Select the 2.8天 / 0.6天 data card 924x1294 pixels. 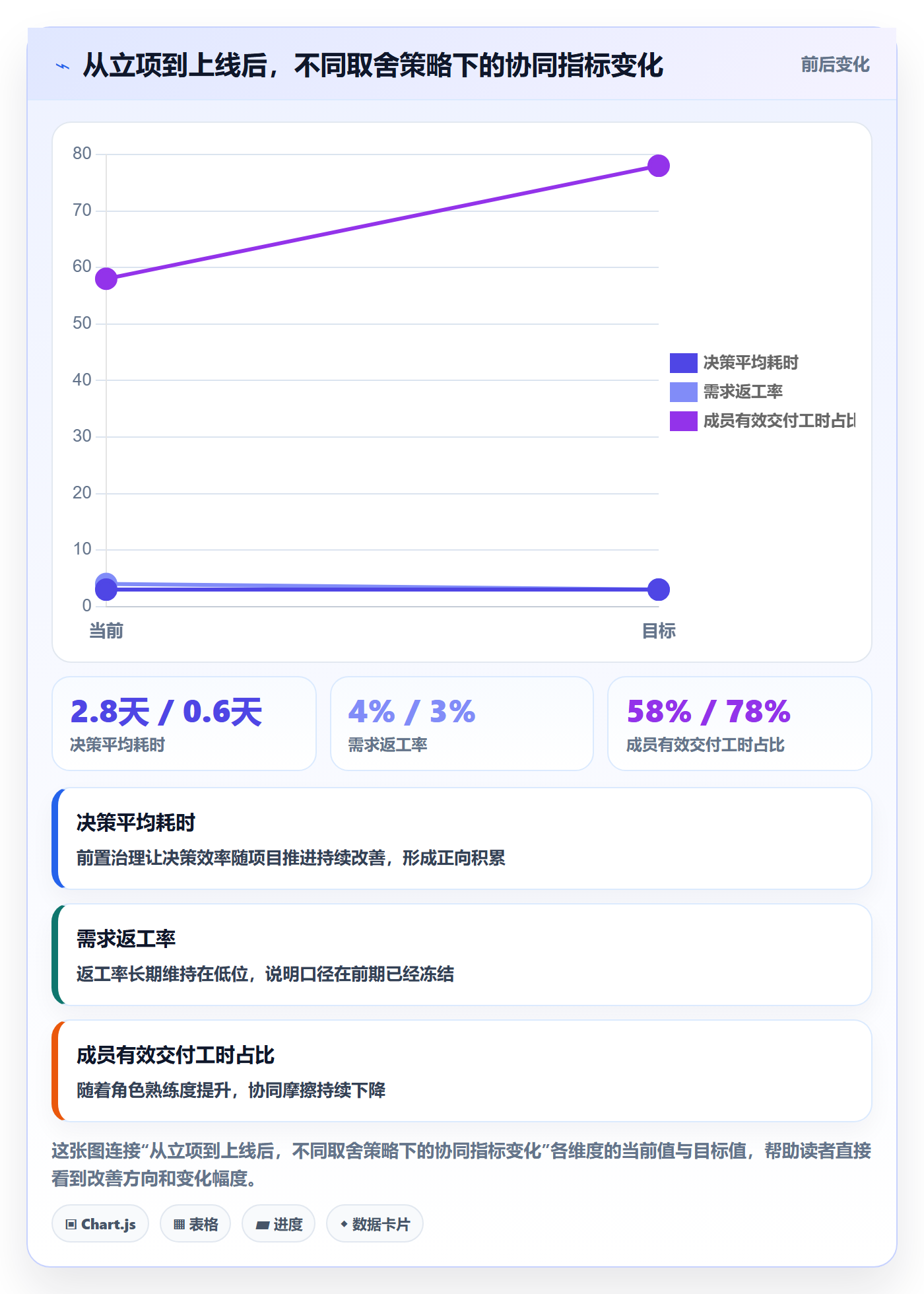[184, 724]
